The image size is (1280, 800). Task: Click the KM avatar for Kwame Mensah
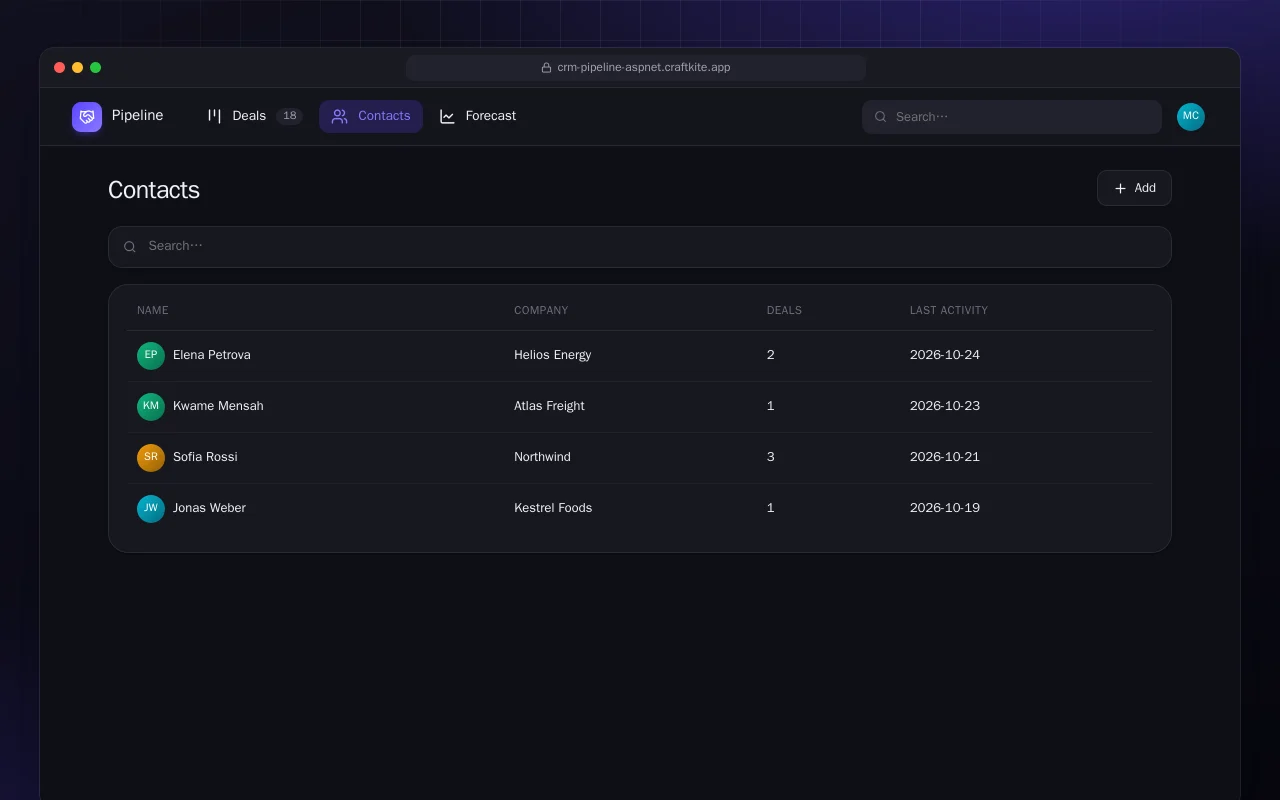click(x=151, y=407)
